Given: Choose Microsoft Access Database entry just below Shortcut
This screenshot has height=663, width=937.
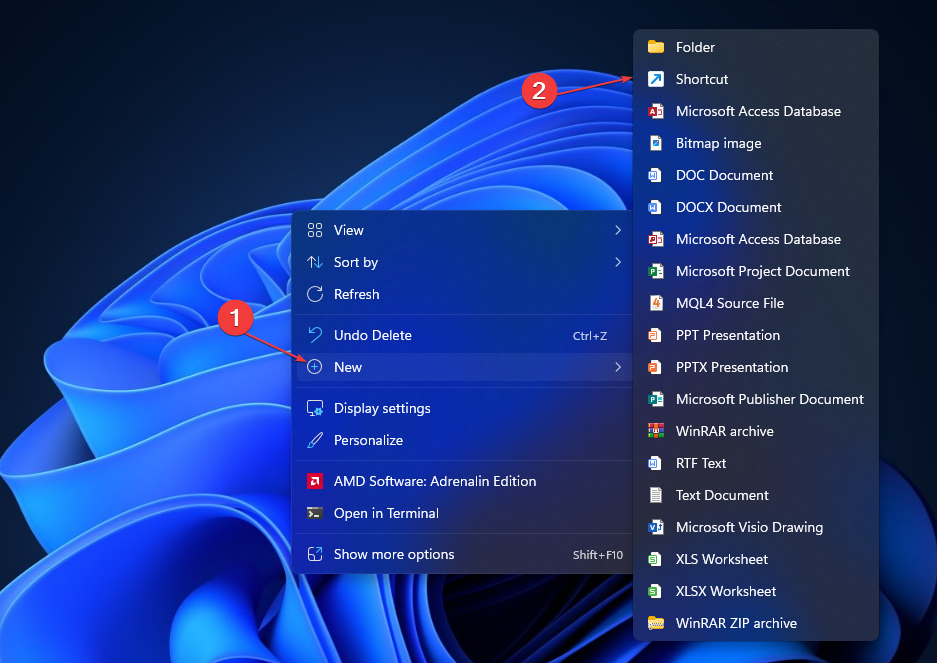Looking at the screenshot, I should click(x=755, y=111).
